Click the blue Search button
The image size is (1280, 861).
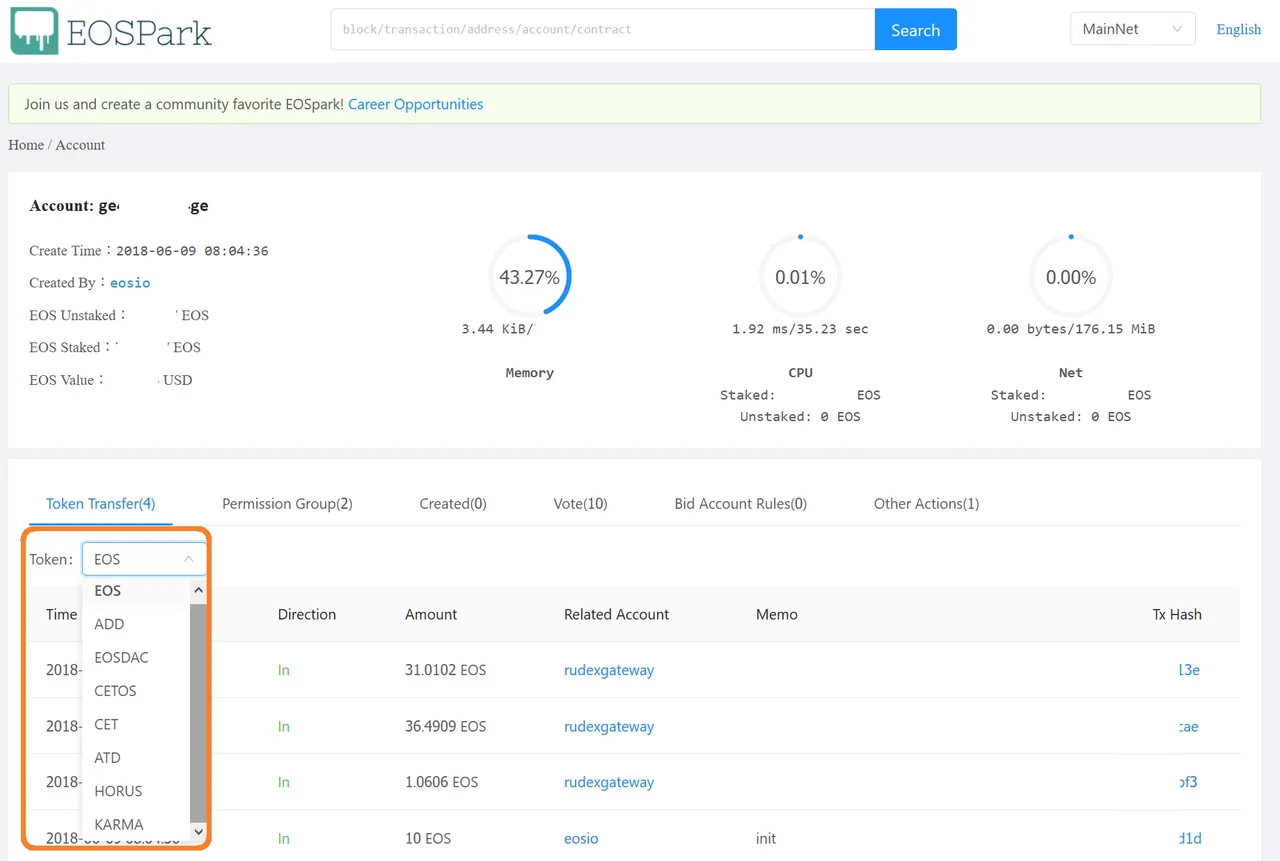tap(916, 29)
